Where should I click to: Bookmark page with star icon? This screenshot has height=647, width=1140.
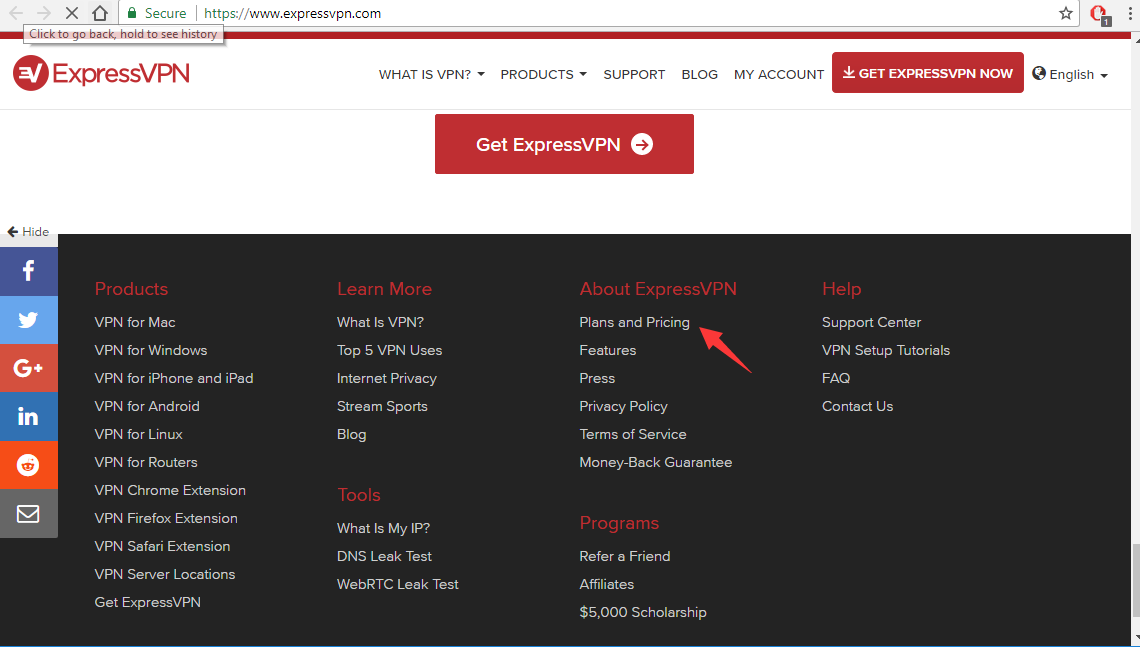(1066, 13)
